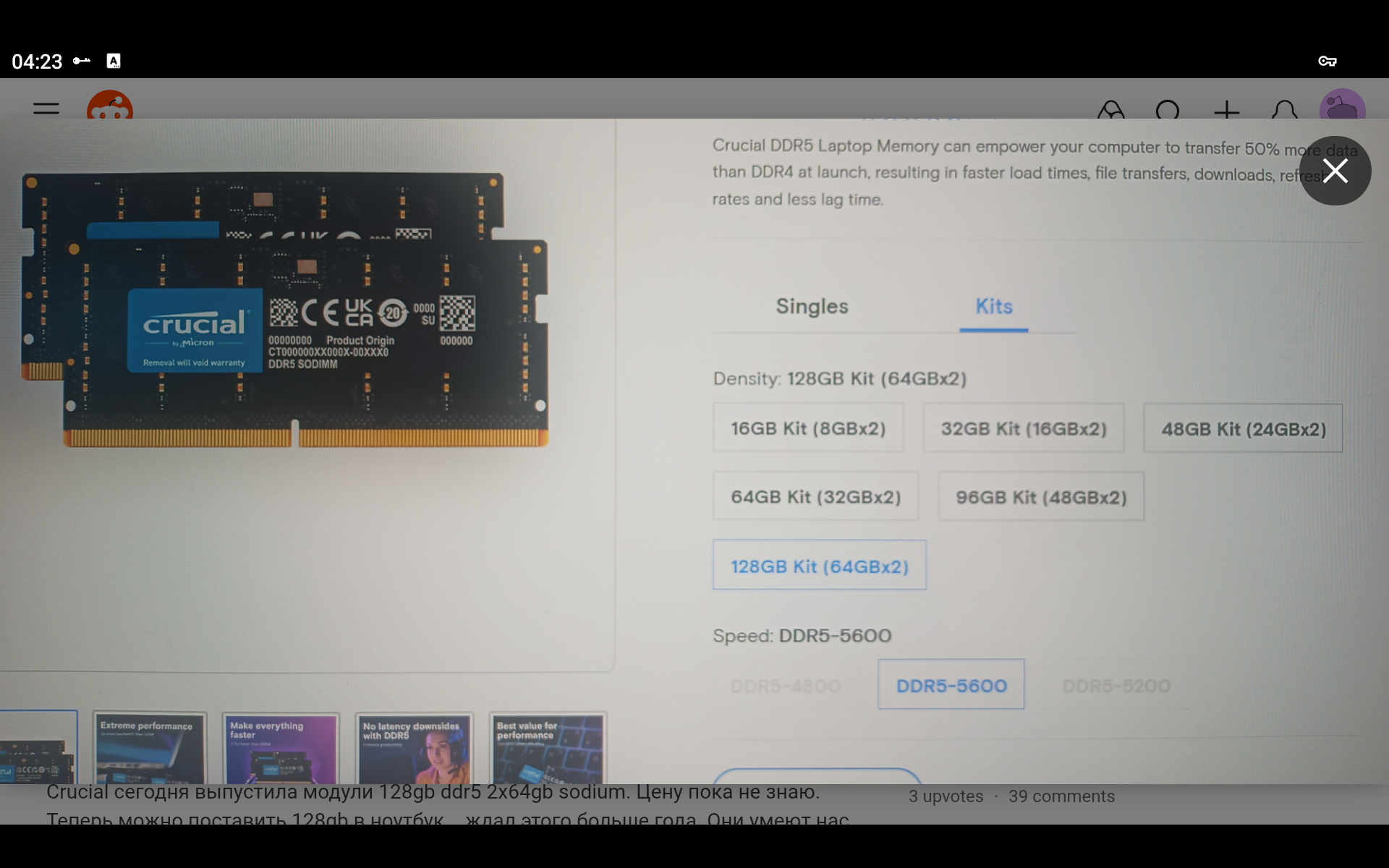The image size is (1389, 868).
Task: Select DDR5-4800 speed
Action: pos(786,685)
